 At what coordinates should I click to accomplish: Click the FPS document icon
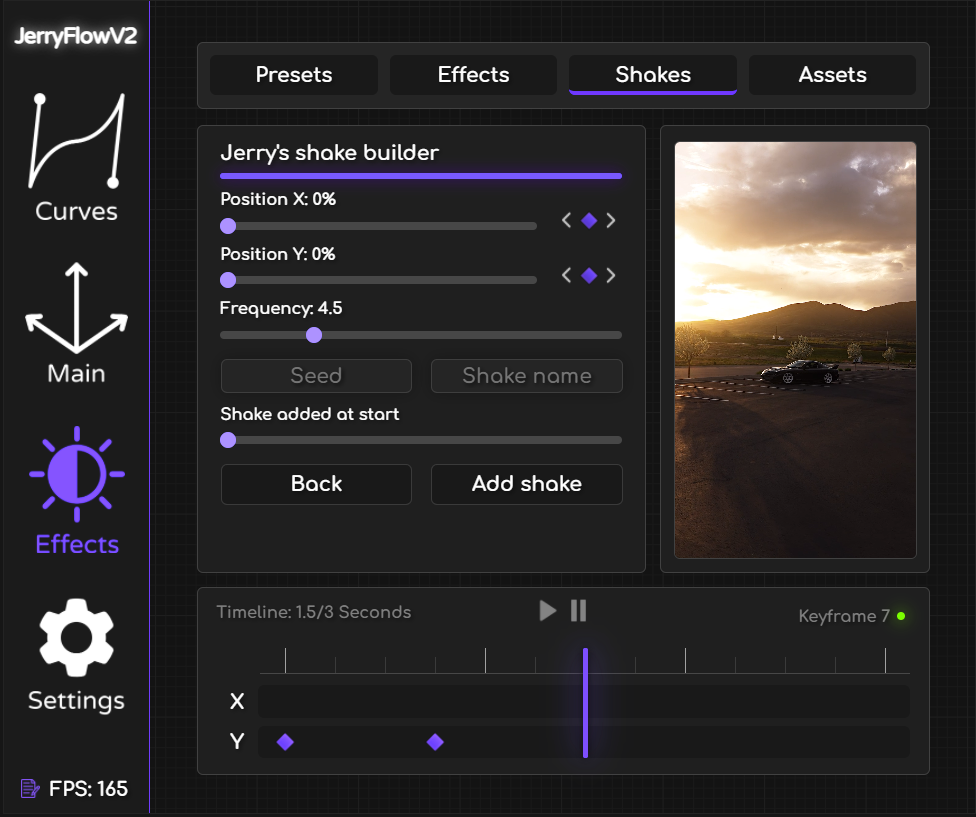point(30,789)
